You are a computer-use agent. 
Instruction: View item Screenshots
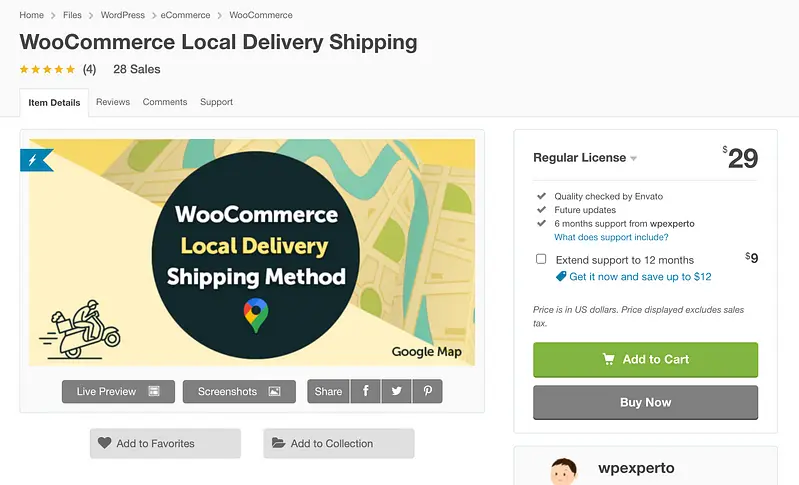click(x=239, y=391)
